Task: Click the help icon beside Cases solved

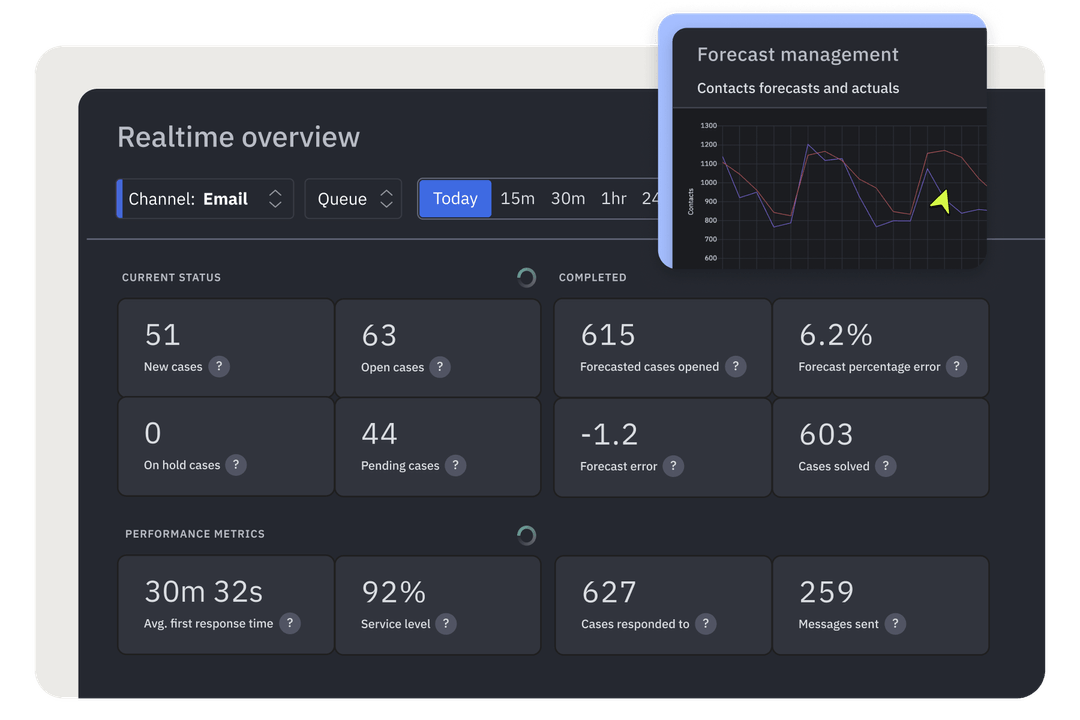Action: coord(885,466)
